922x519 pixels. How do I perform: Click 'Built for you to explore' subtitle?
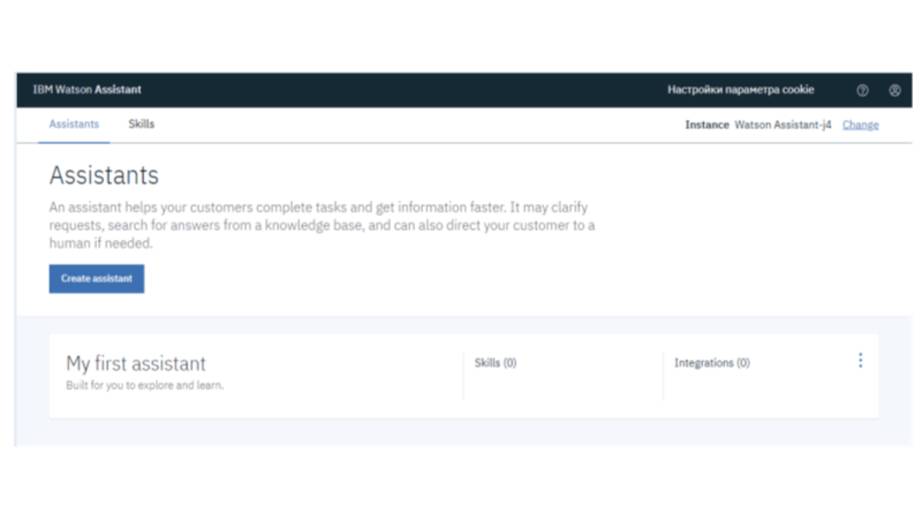[145, 386]
